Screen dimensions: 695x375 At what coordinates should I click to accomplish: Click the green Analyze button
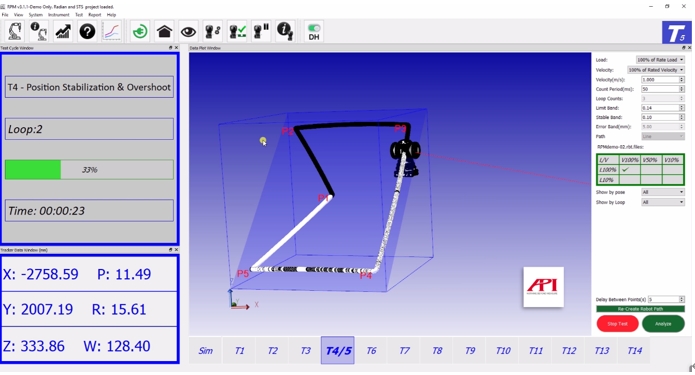click(x=663, y=324)
